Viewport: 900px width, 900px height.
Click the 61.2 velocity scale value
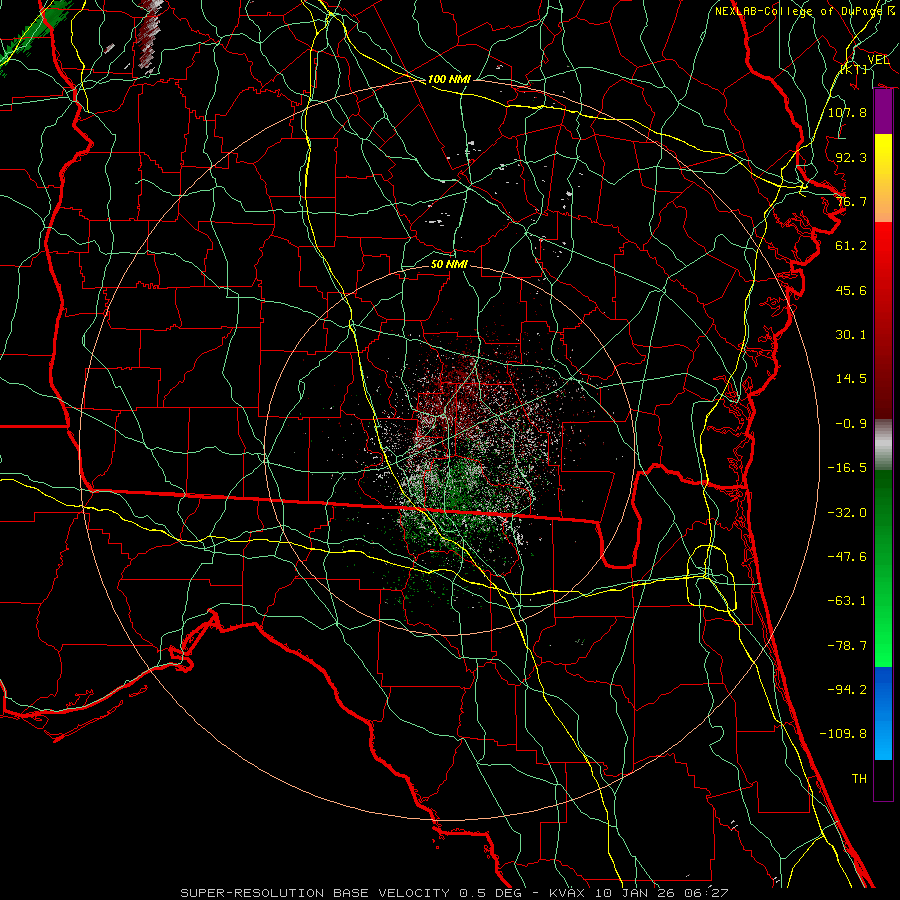click(x=851, y=246)
